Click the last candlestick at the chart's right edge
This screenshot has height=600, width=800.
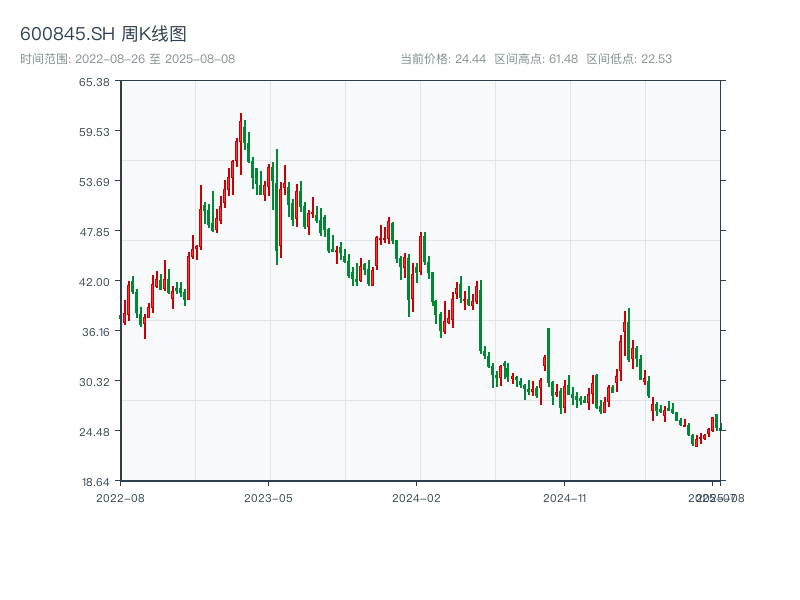(x=720, y=428)
